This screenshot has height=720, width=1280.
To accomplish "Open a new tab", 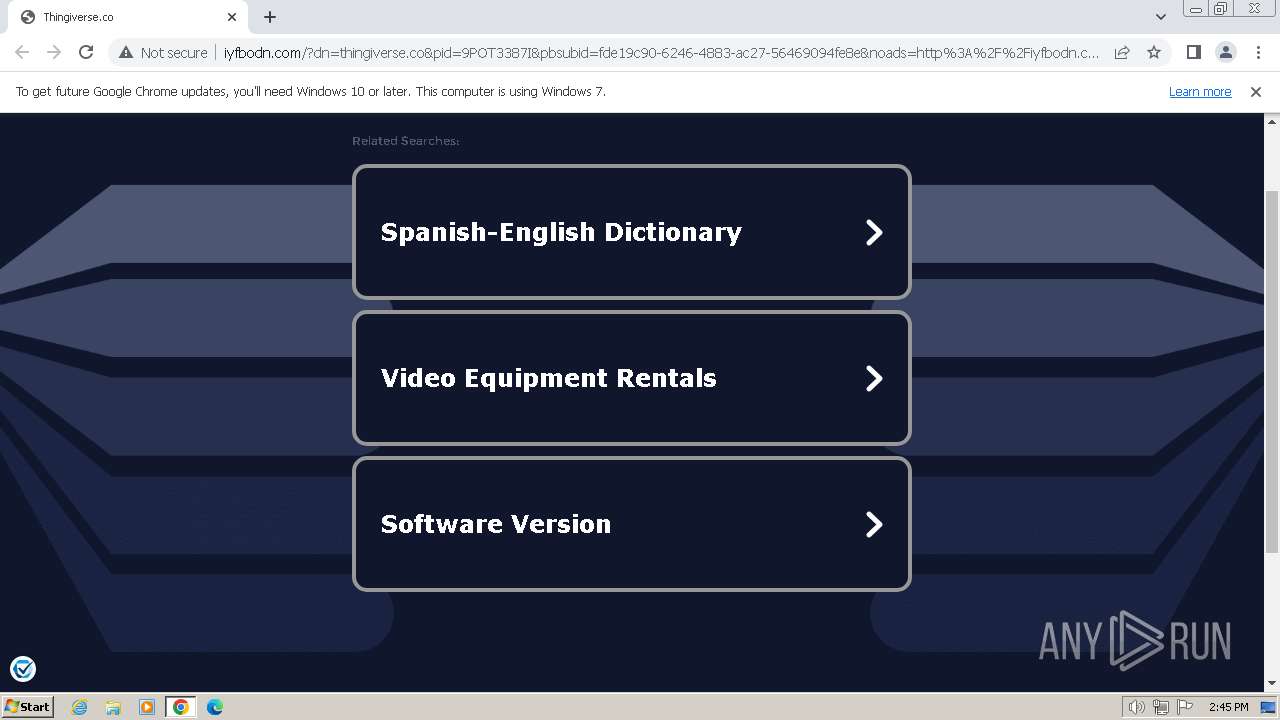I will tap(270, 17).
